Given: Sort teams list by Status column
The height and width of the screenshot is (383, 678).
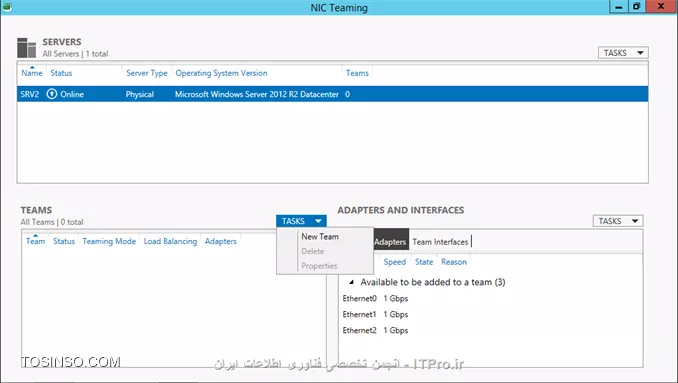Looking at the screenshot, I should pos(64,241).
